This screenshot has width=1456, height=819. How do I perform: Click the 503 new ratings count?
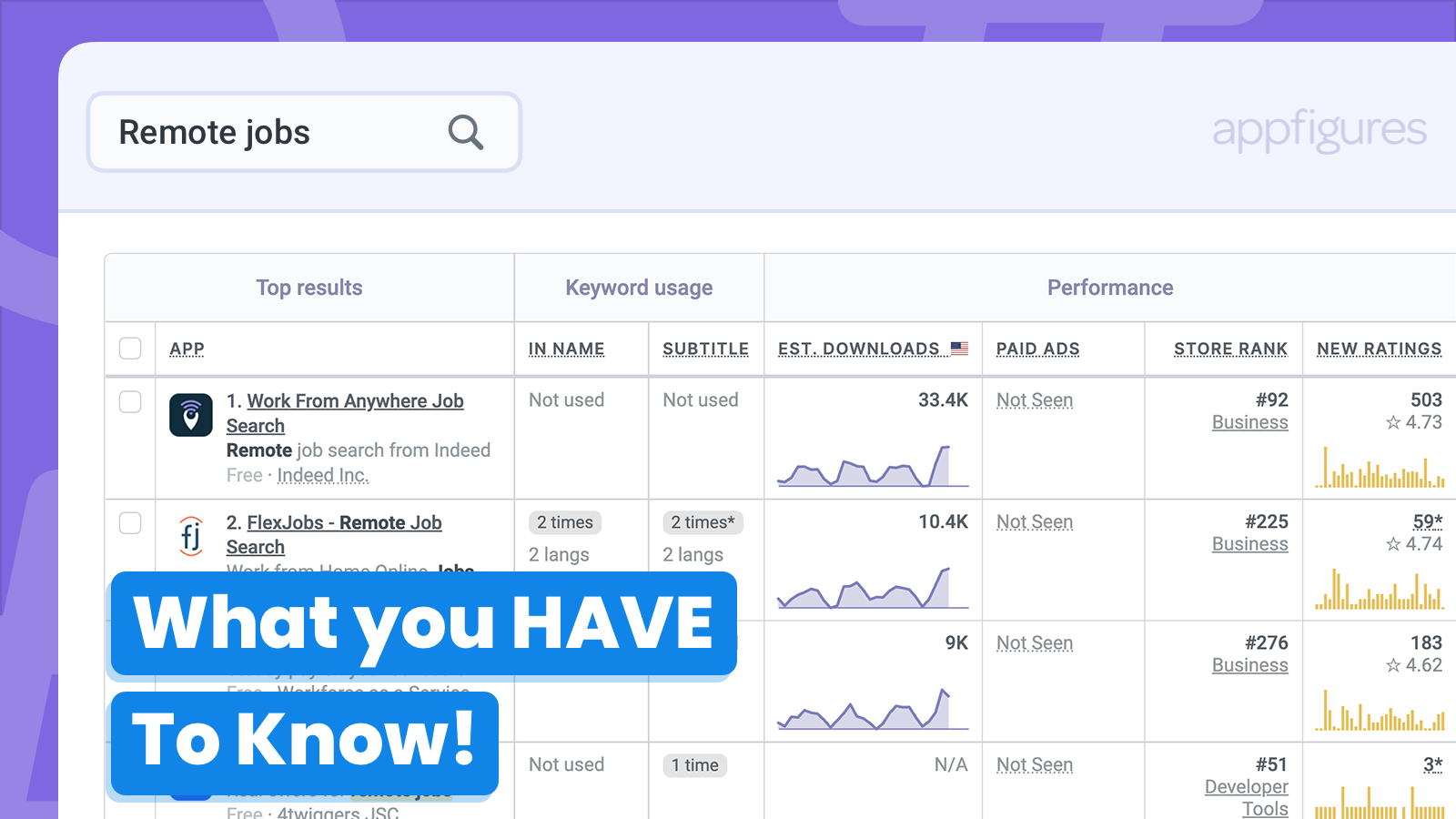[1426, 400]
